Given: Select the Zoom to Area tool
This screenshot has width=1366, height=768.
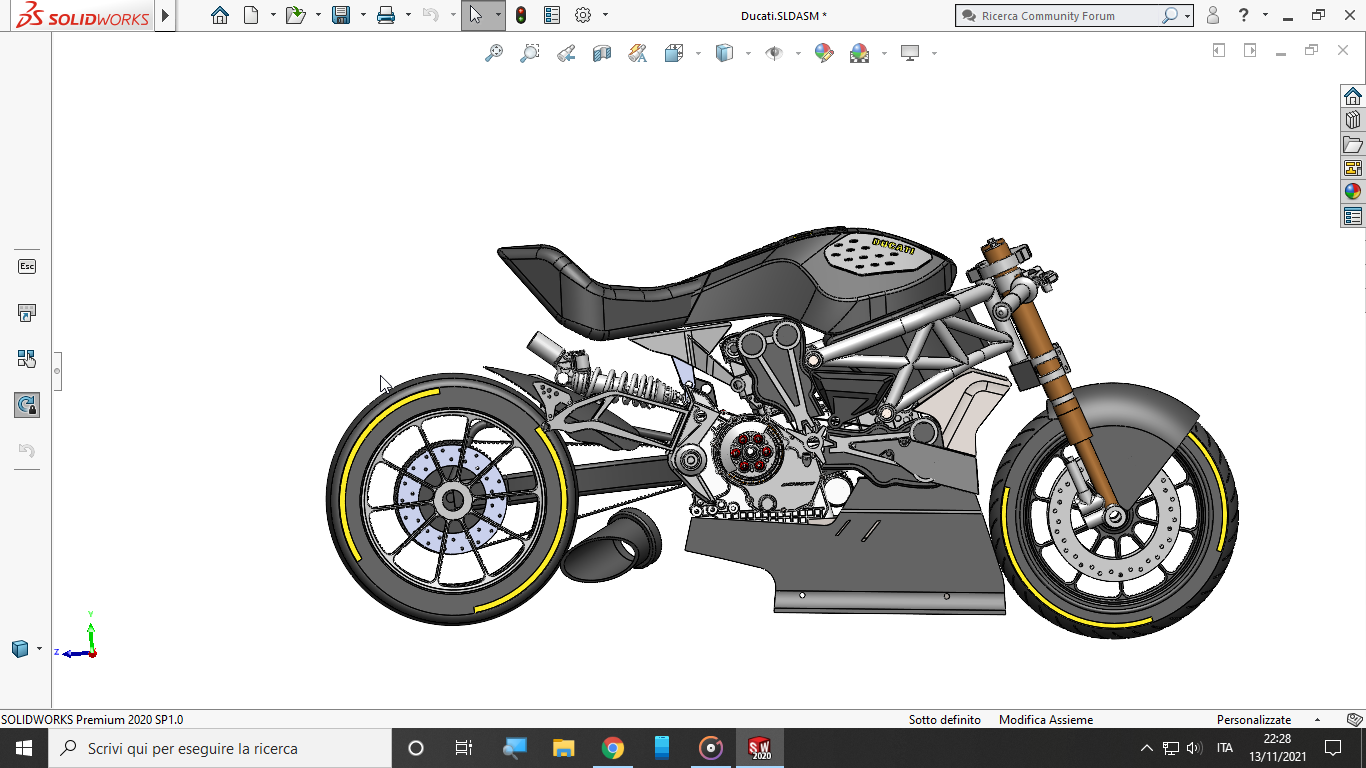Looking at the screenshot, I should tap(530, 53).
